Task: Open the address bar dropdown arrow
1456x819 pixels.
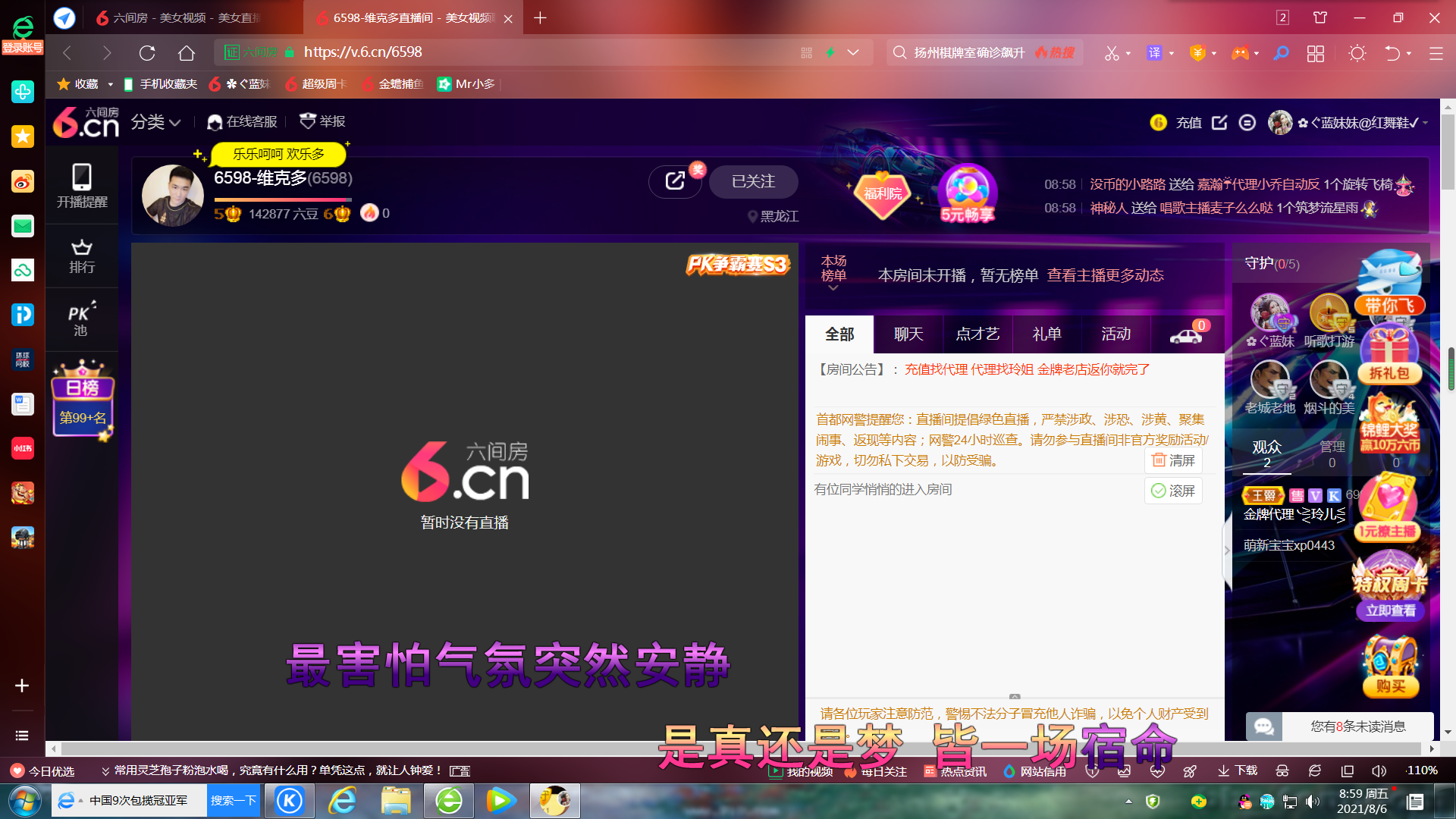Action: 853,53
